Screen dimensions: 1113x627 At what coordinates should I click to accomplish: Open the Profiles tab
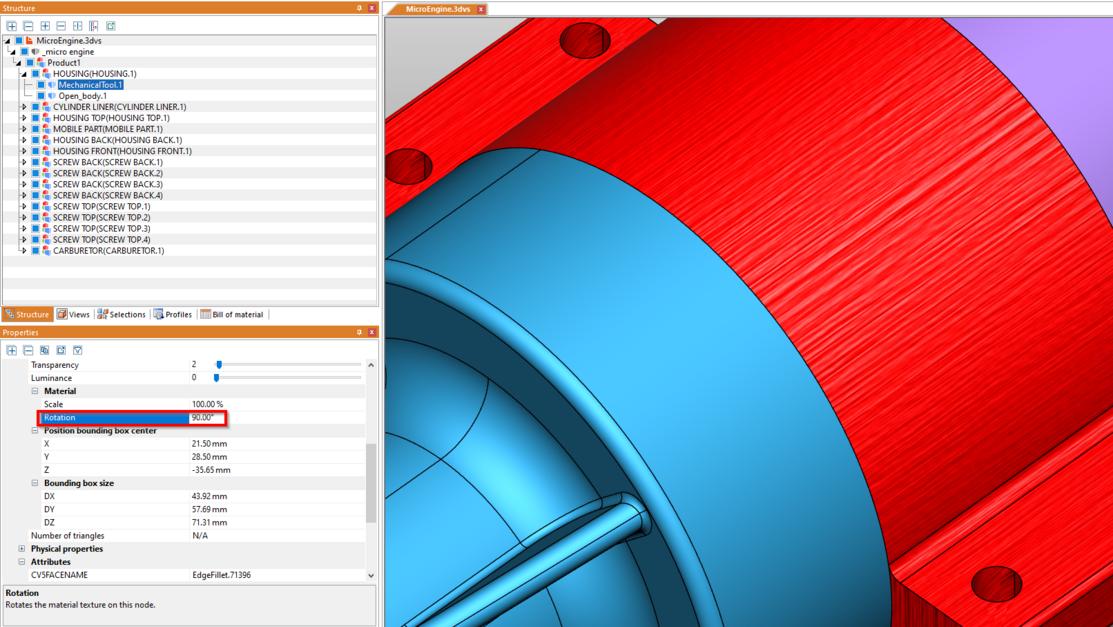[x=173, y=315]
